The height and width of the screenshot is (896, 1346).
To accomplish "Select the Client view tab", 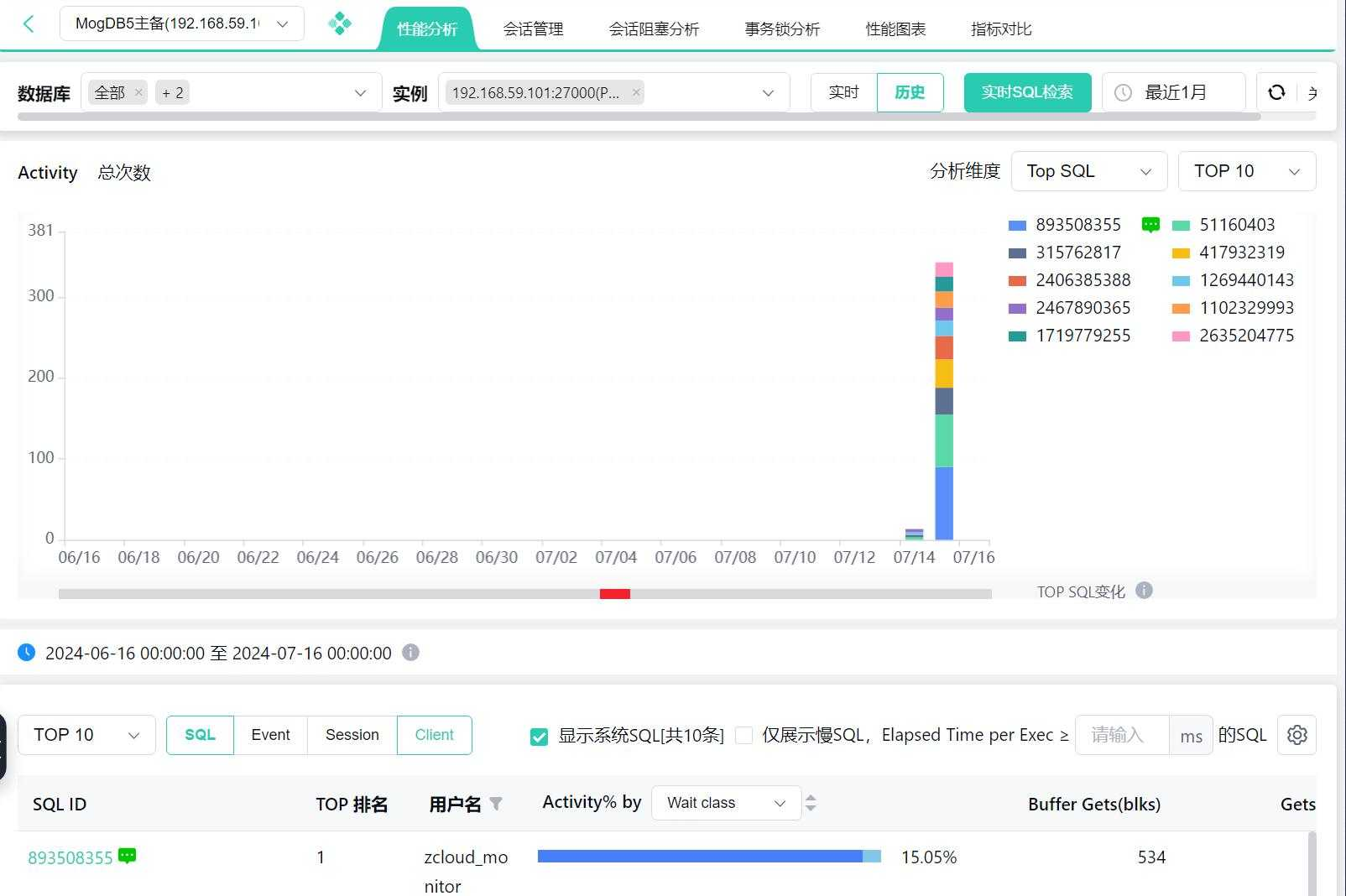I will click(x=434, y=735).
